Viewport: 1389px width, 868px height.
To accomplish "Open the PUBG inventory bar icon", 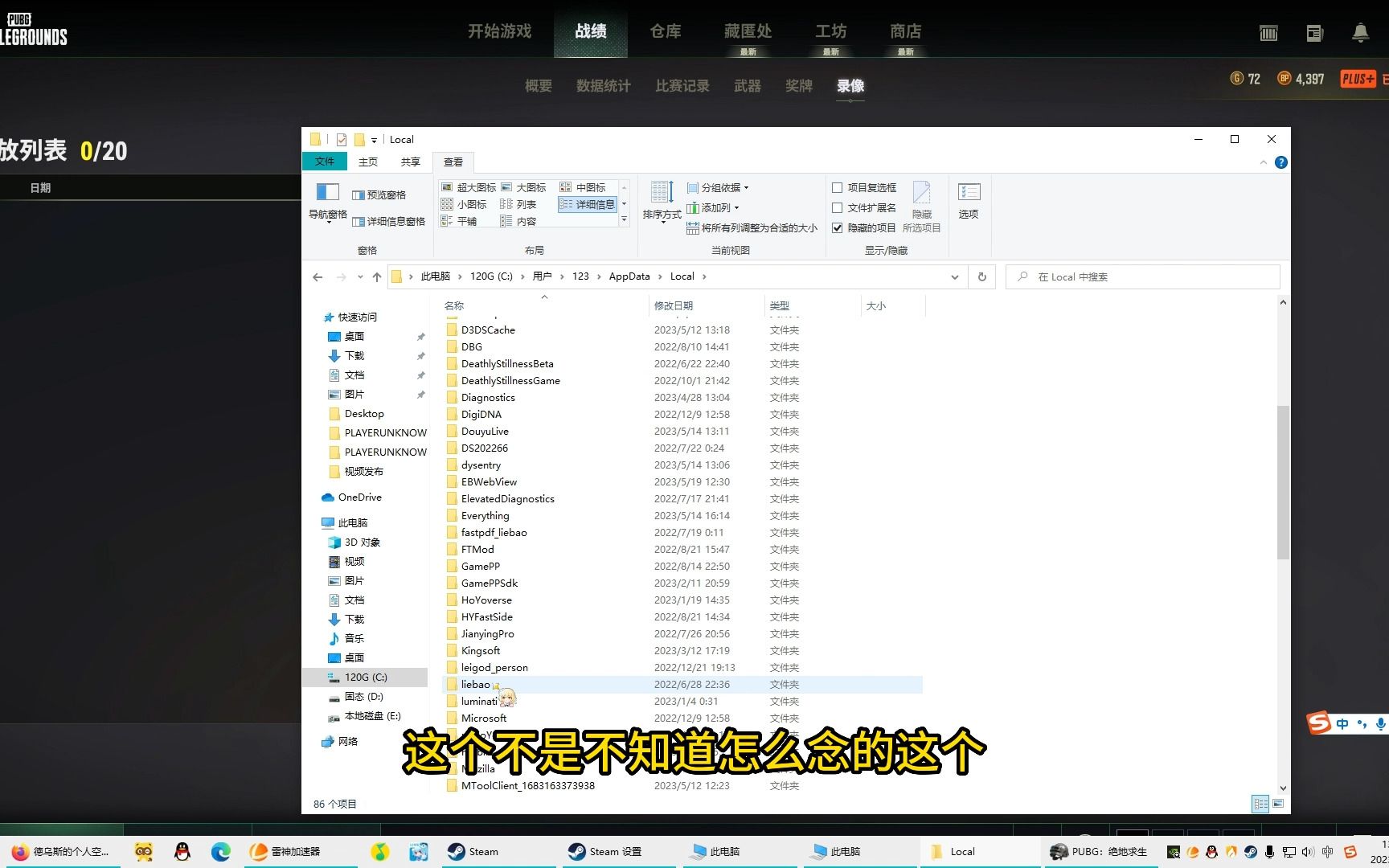I will click(1268, 33).
